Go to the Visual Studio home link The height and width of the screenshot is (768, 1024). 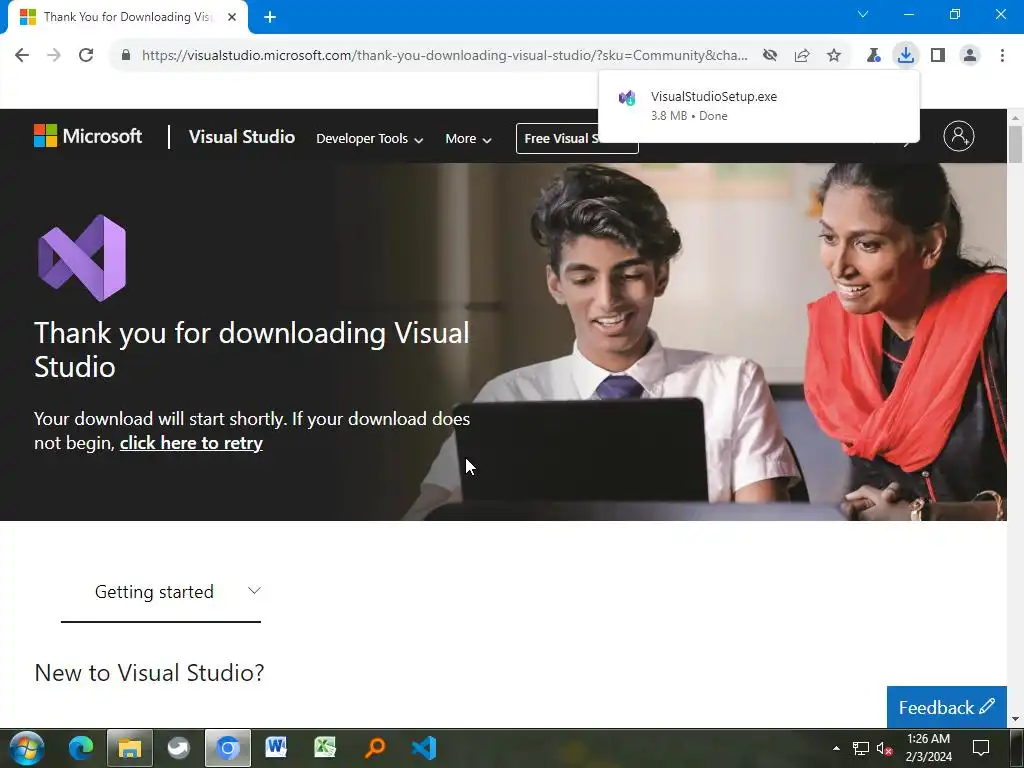click(242, 136)
